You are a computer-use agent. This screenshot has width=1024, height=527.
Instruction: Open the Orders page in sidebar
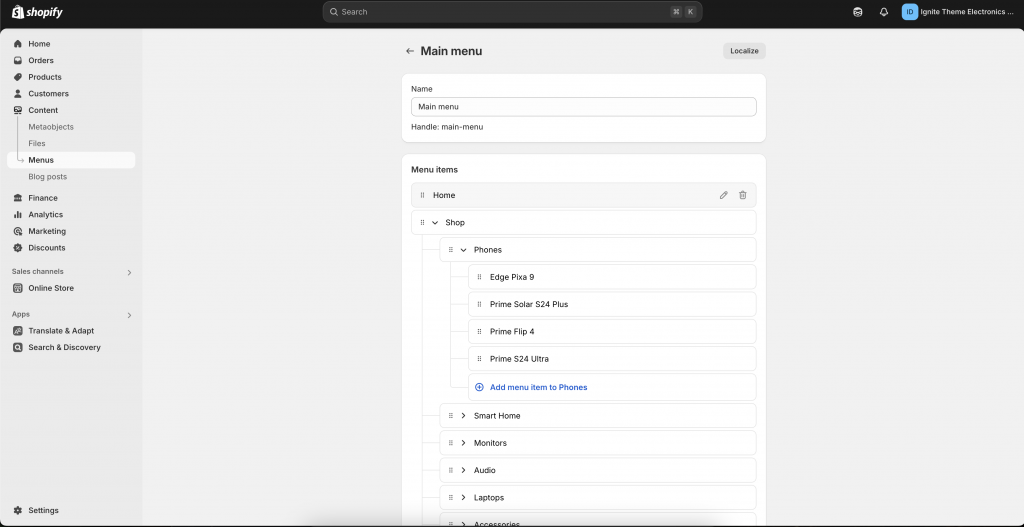point(41,60)
